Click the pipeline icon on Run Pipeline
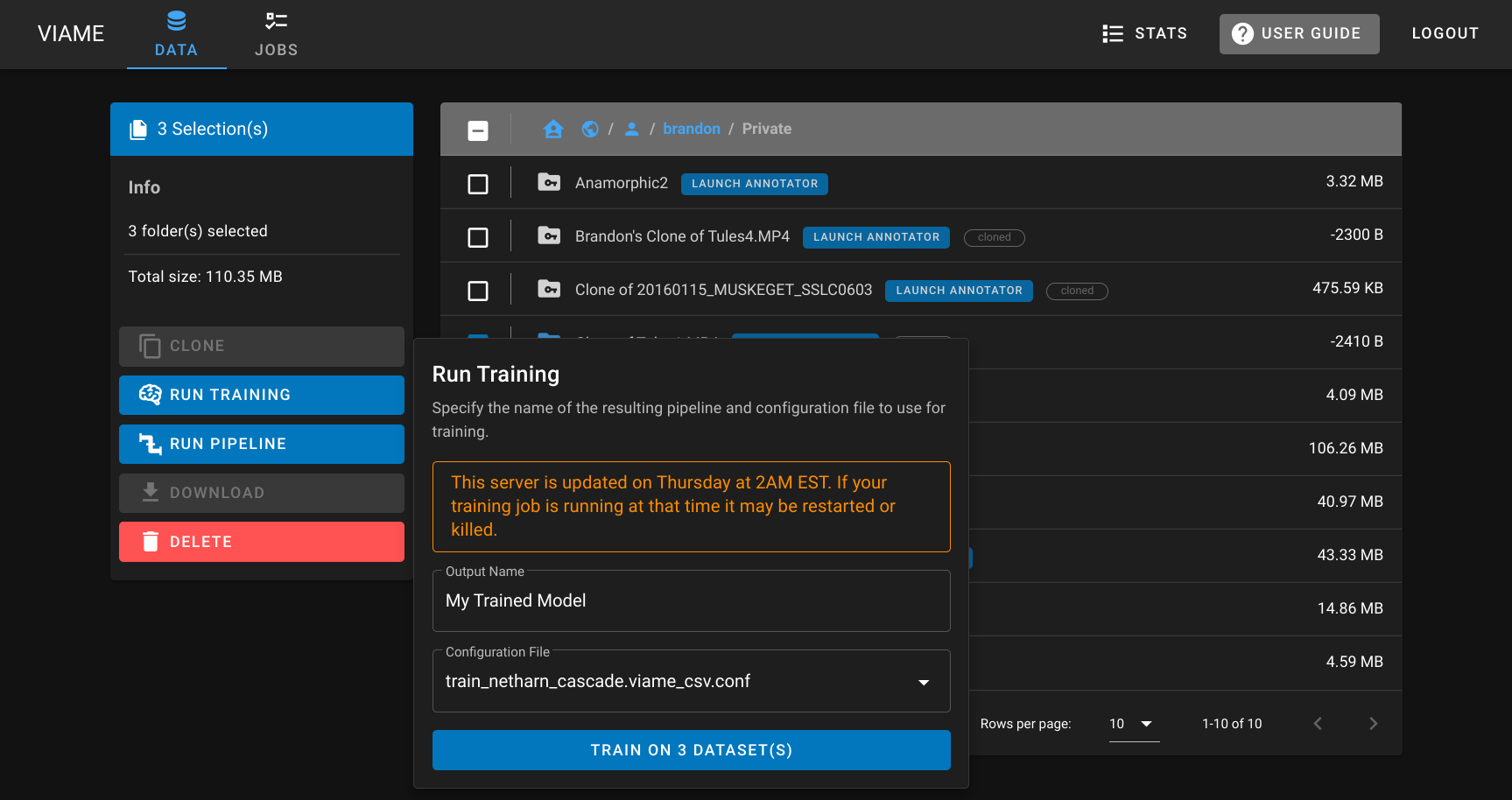Viewport: 1512px width, 800px height. tap(150, 444)
